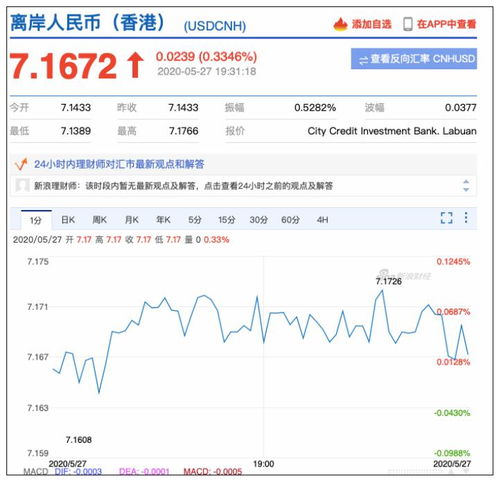Click the DIF: -0.0003 indicator
The image size is (499, 481).
pyautogui.click(x=78, y=471)
